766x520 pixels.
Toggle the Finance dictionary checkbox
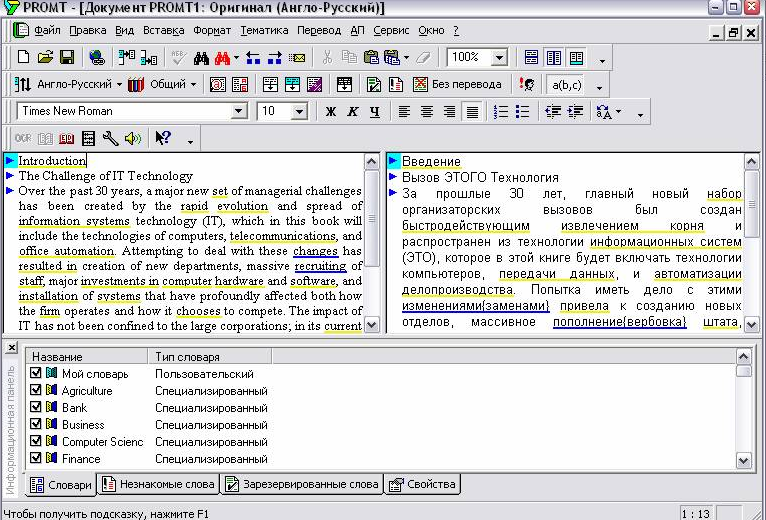[x=36, y=459]
